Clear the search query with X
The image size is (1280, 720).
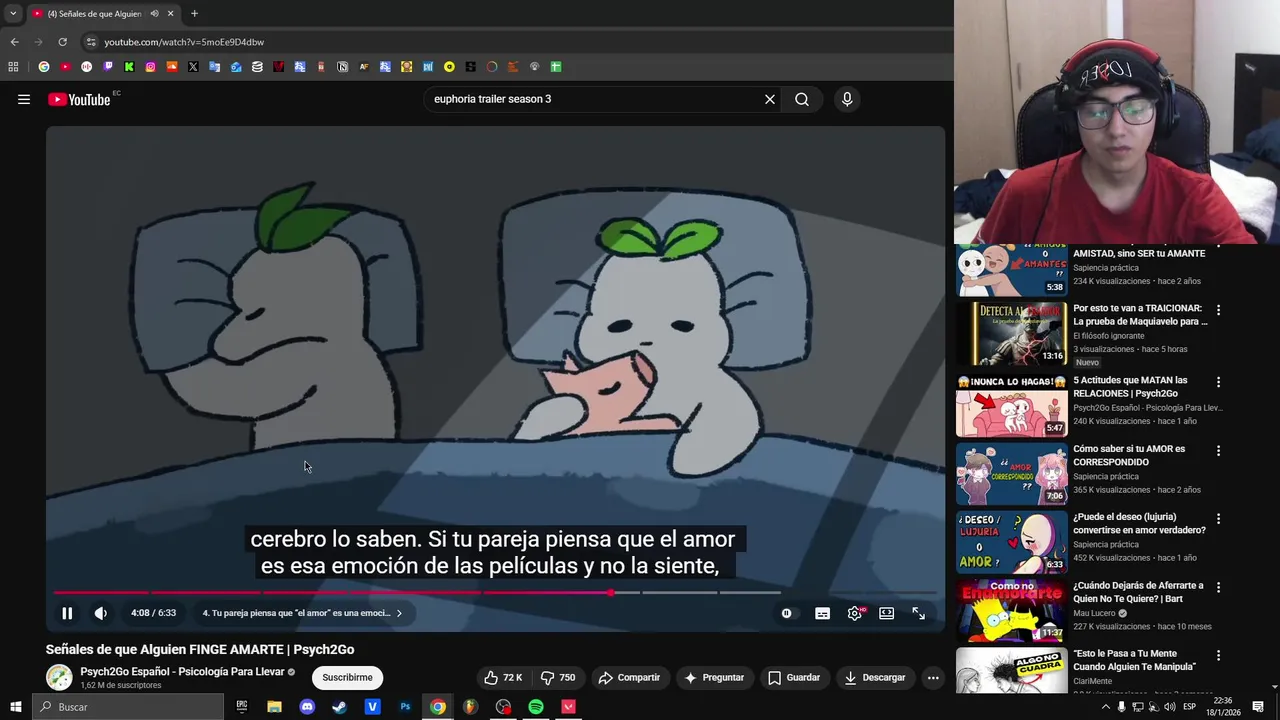point(770,99)
